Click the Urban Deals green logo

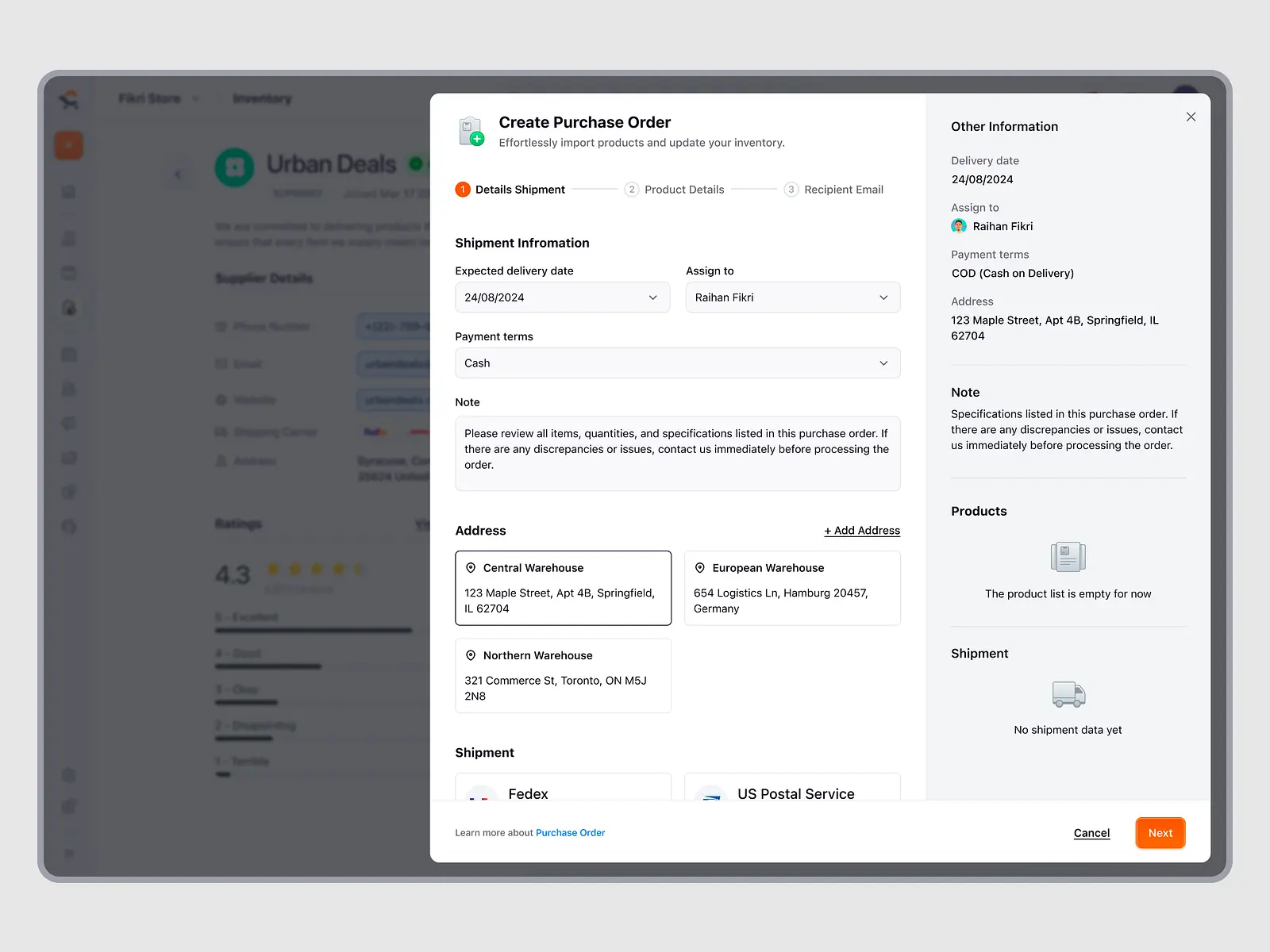[234, 167]
